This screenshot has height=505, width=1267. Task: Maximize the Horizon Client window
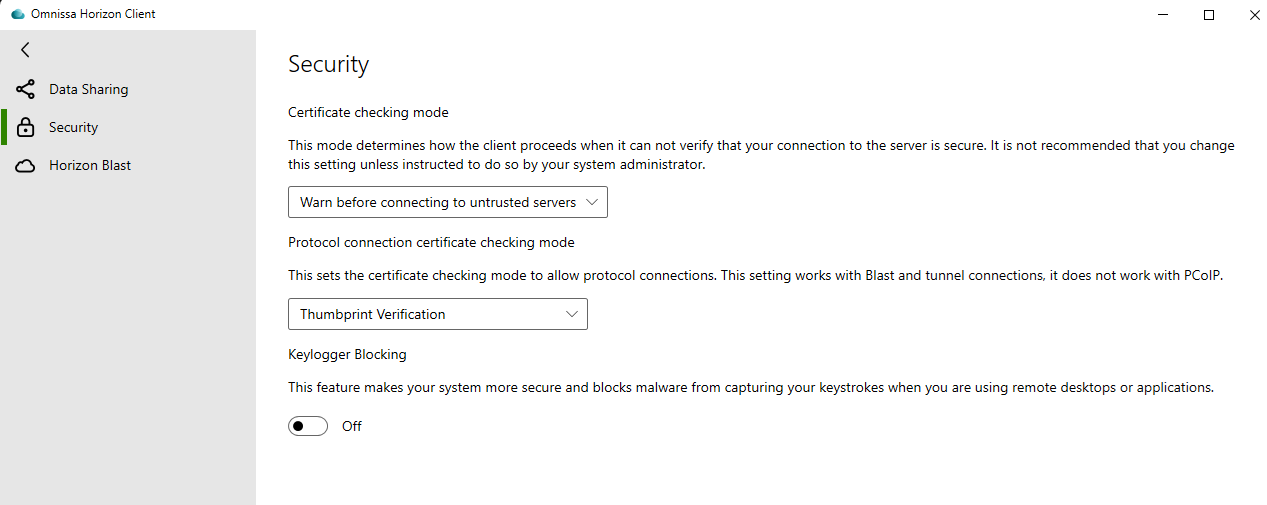[1209, 15]
